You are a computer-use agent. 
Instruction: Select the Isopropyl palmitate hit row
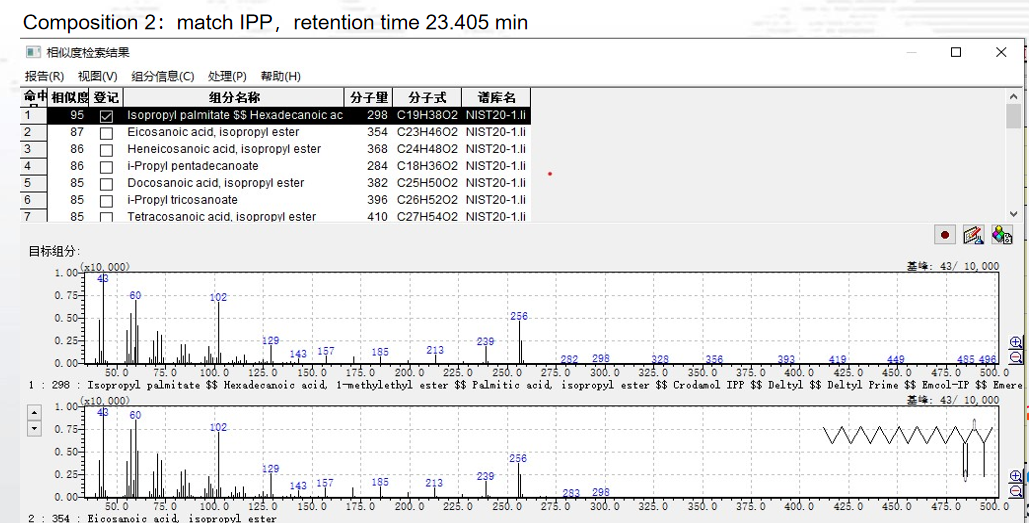pyautogui.click(x=276, y=115)
